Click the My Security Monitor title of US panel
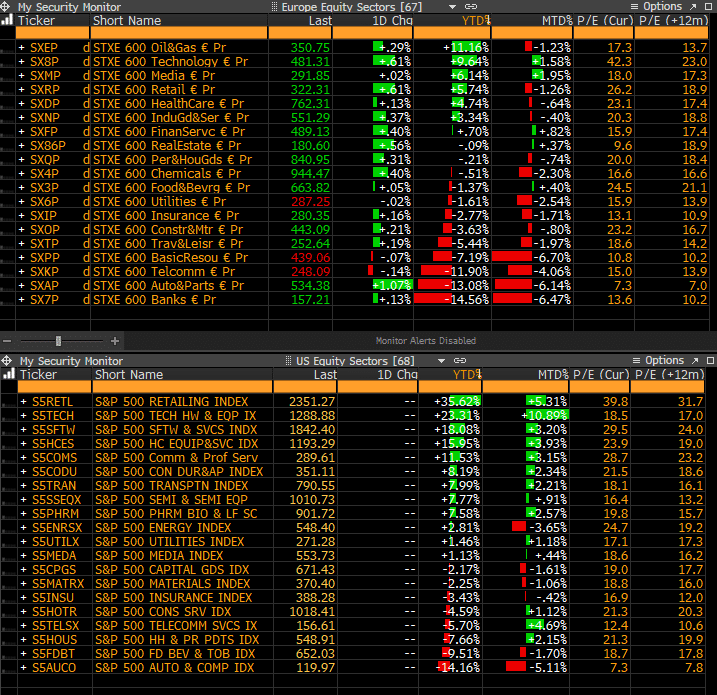The image size is (717, 695). [71, 361]
